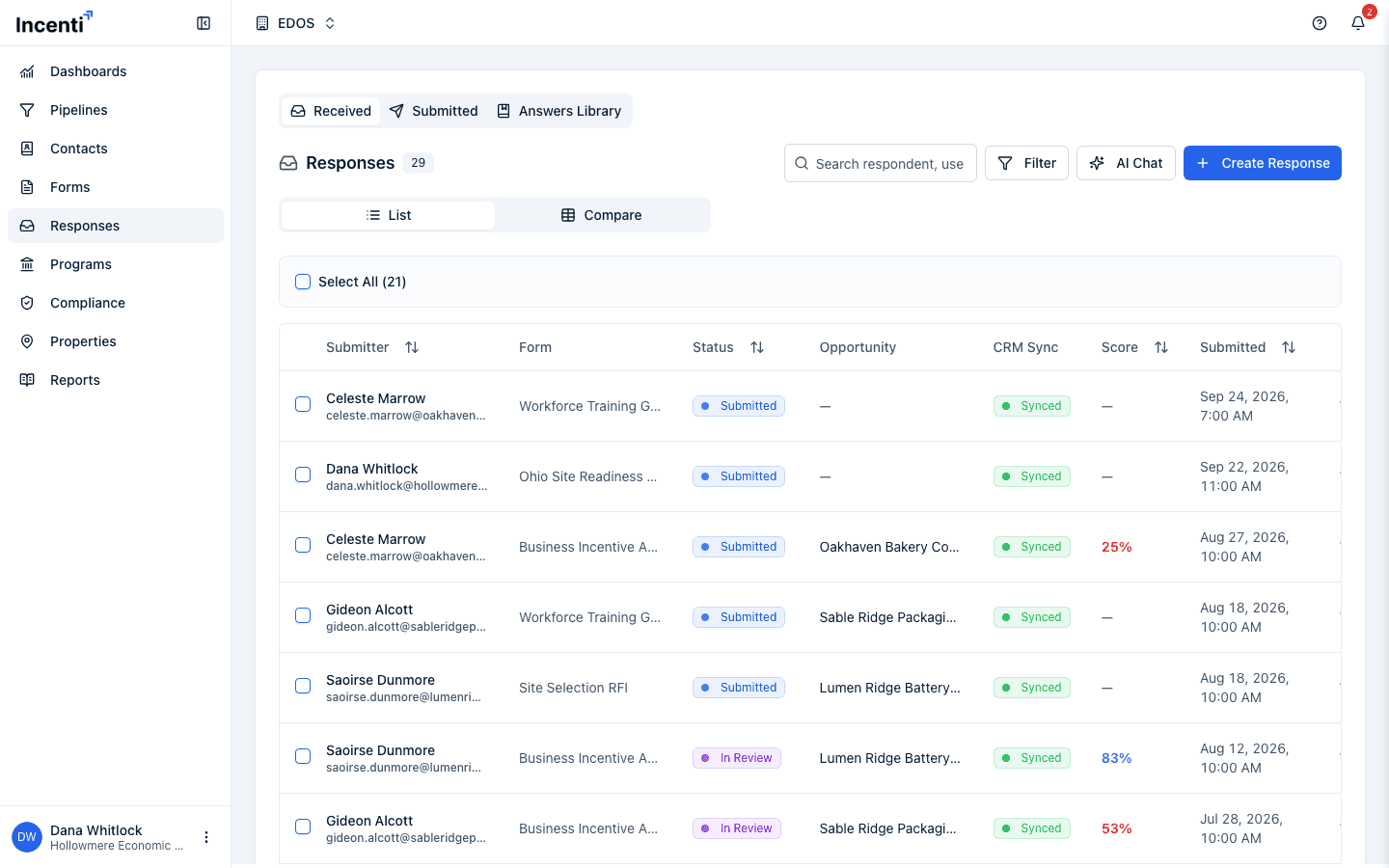Click the Site Selection RFI form name
The width and height of the screenshot is (1389, 868).
(573, 688)
